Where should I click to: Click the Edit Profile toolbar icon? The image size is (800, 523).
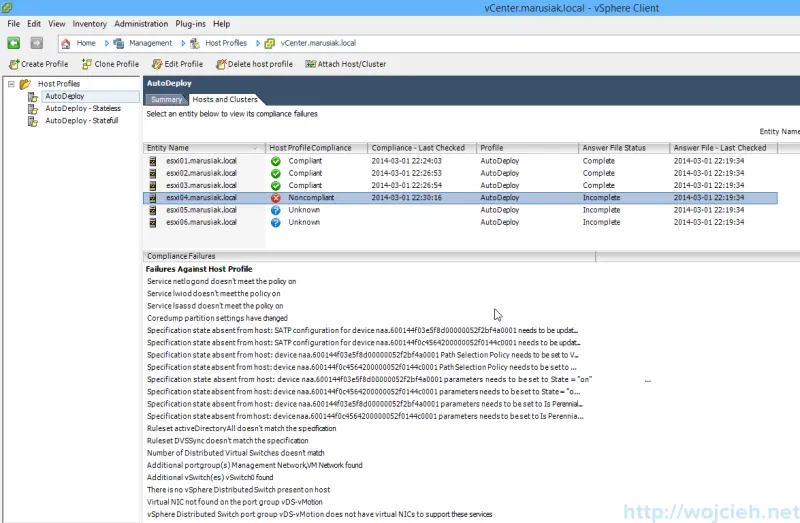(157, 64)
